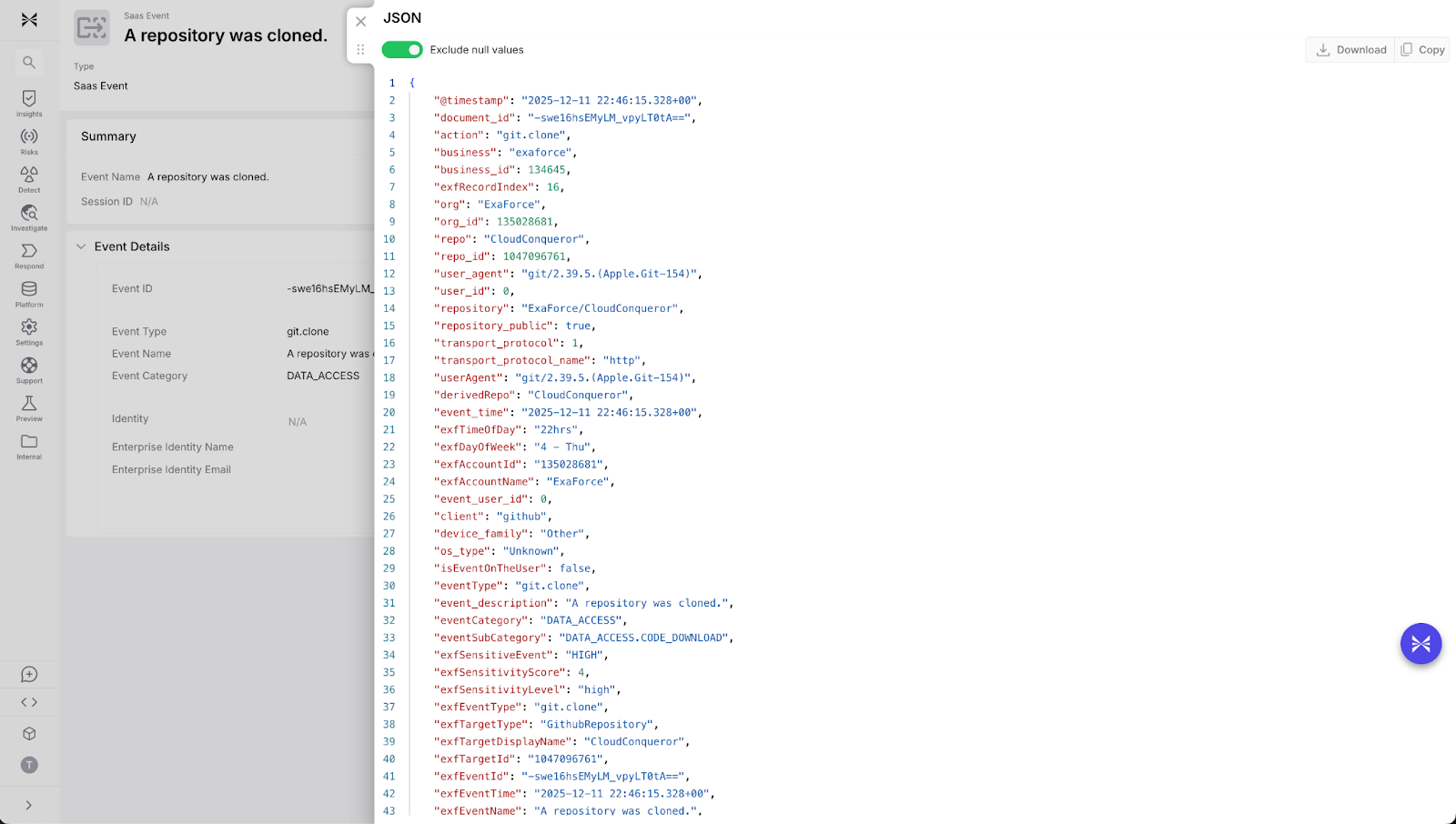Click the code brackets icon in sidebar
The image size is (1456, 824).
[x=29, y=702]
